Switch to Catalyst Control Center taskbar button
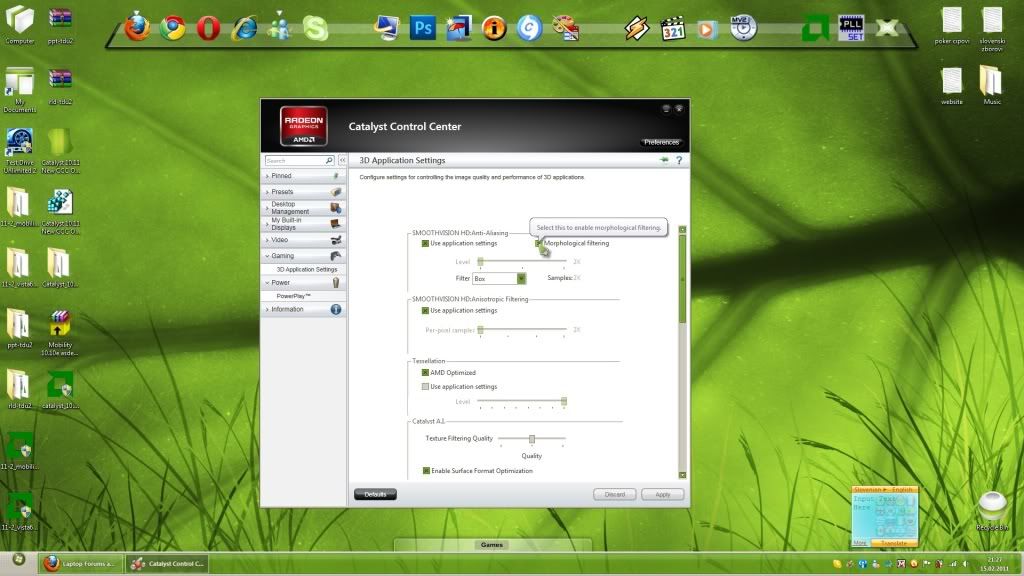1024x576 pixels. 168,564
